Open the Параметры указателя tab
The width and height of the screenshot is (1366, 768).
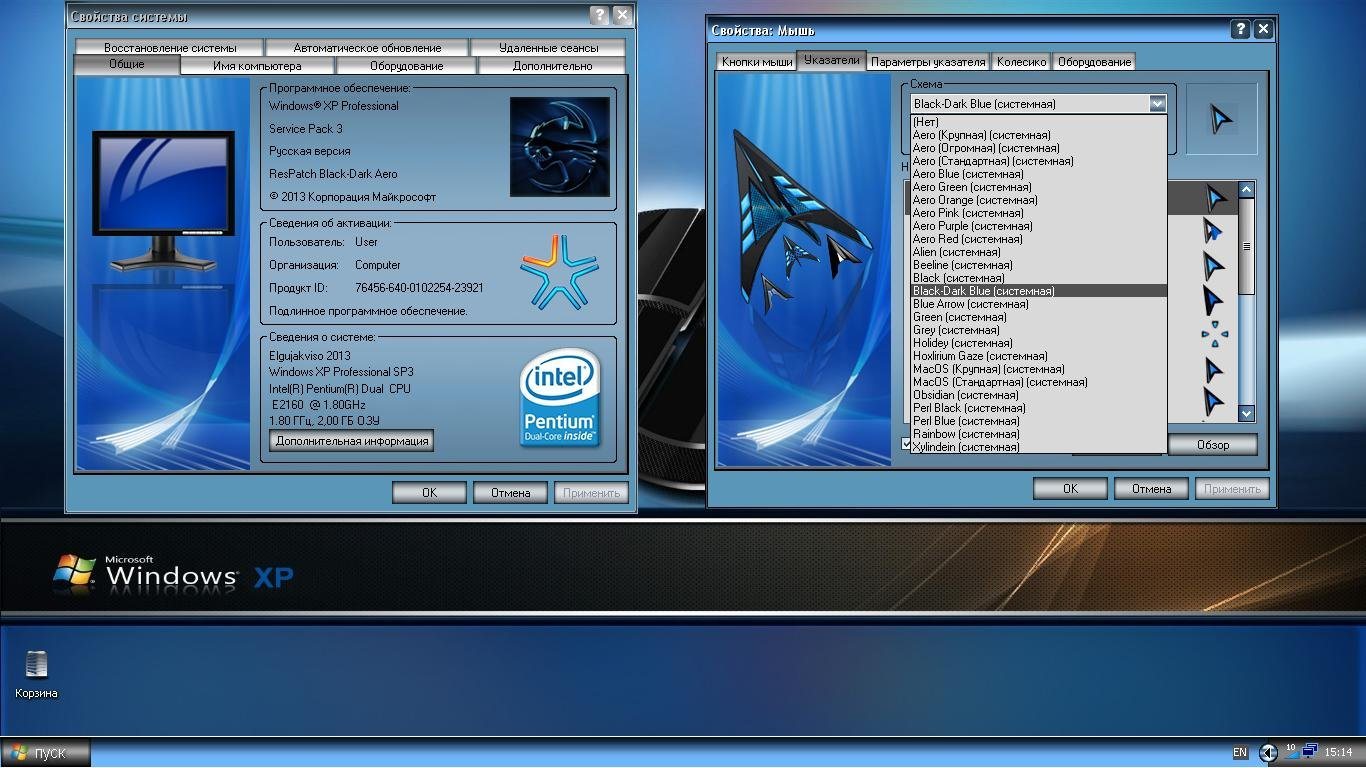928,62
